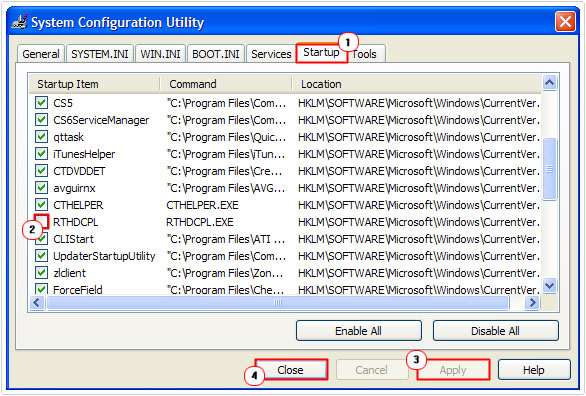This screenshot has width=586, height=396.
Task: Sort by the Command column header
Action: pyautogui.click(x=226, y=84)
